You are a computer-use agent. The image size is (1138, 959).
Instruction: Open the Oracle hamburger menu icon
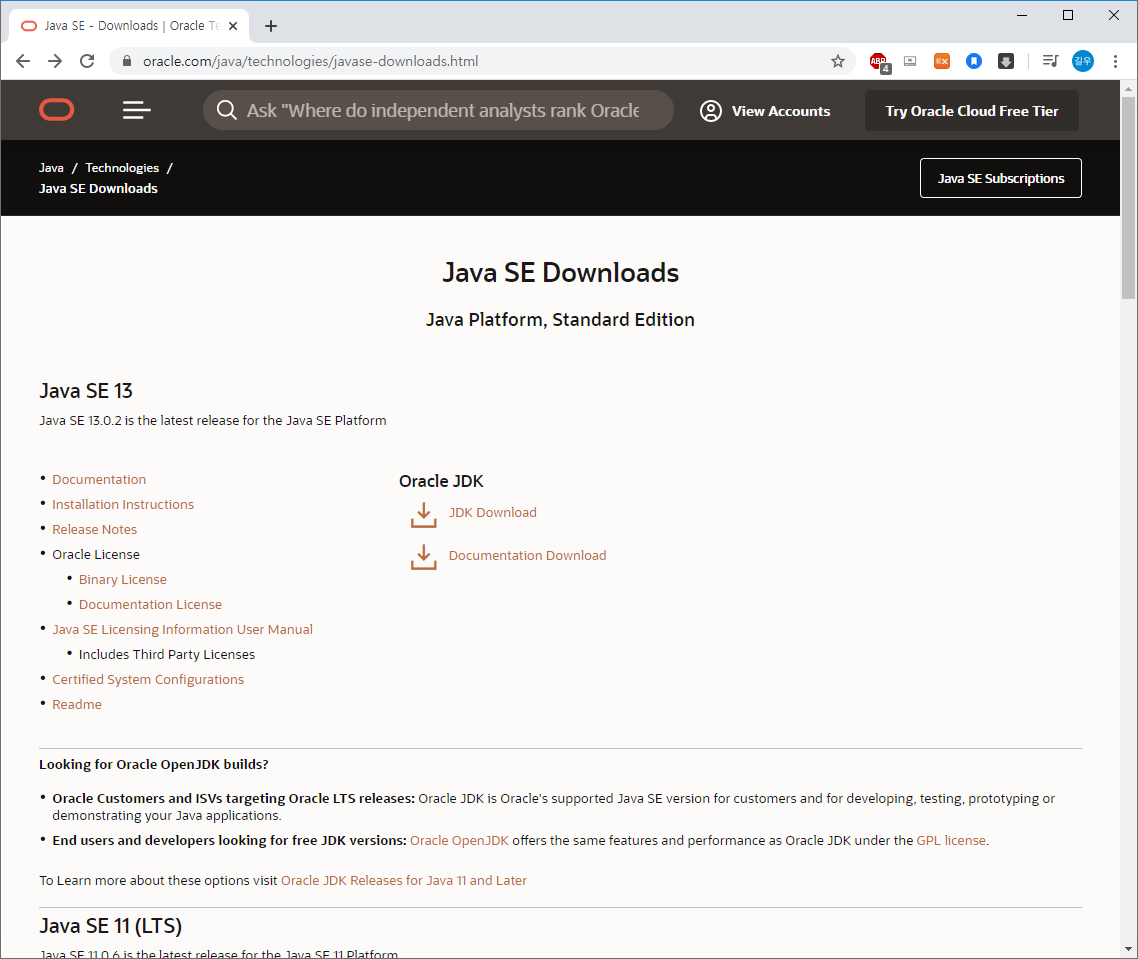136,110
